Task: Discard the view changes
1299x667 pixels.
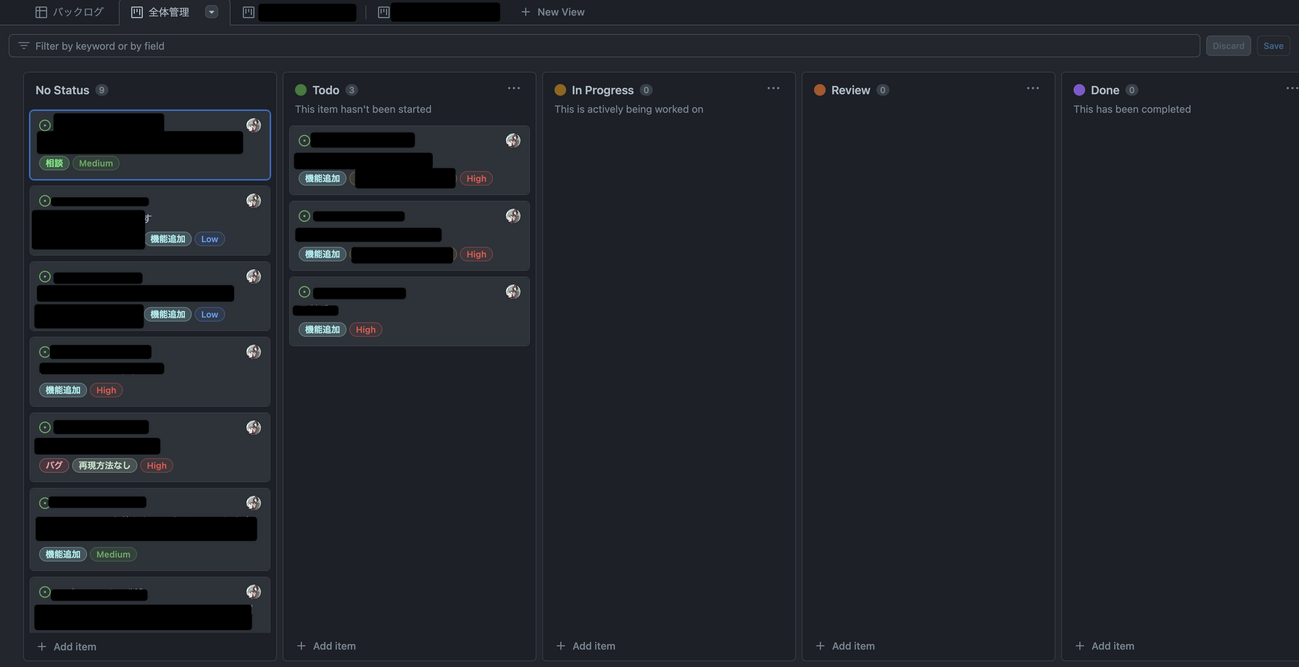Action: click(x=1228, y=46)
